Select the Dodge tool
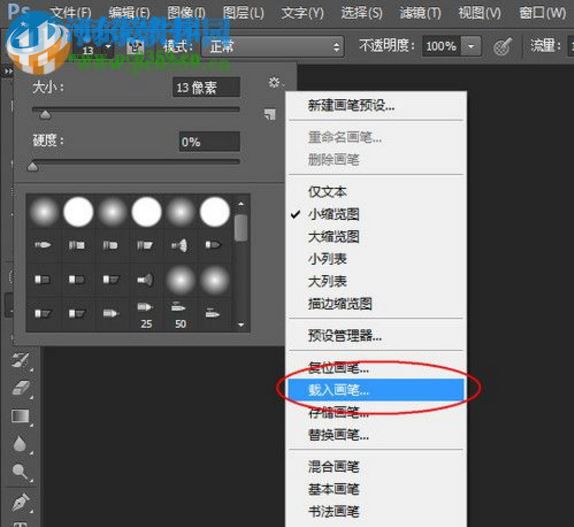574x527 pixels. [x=20, y=472]
